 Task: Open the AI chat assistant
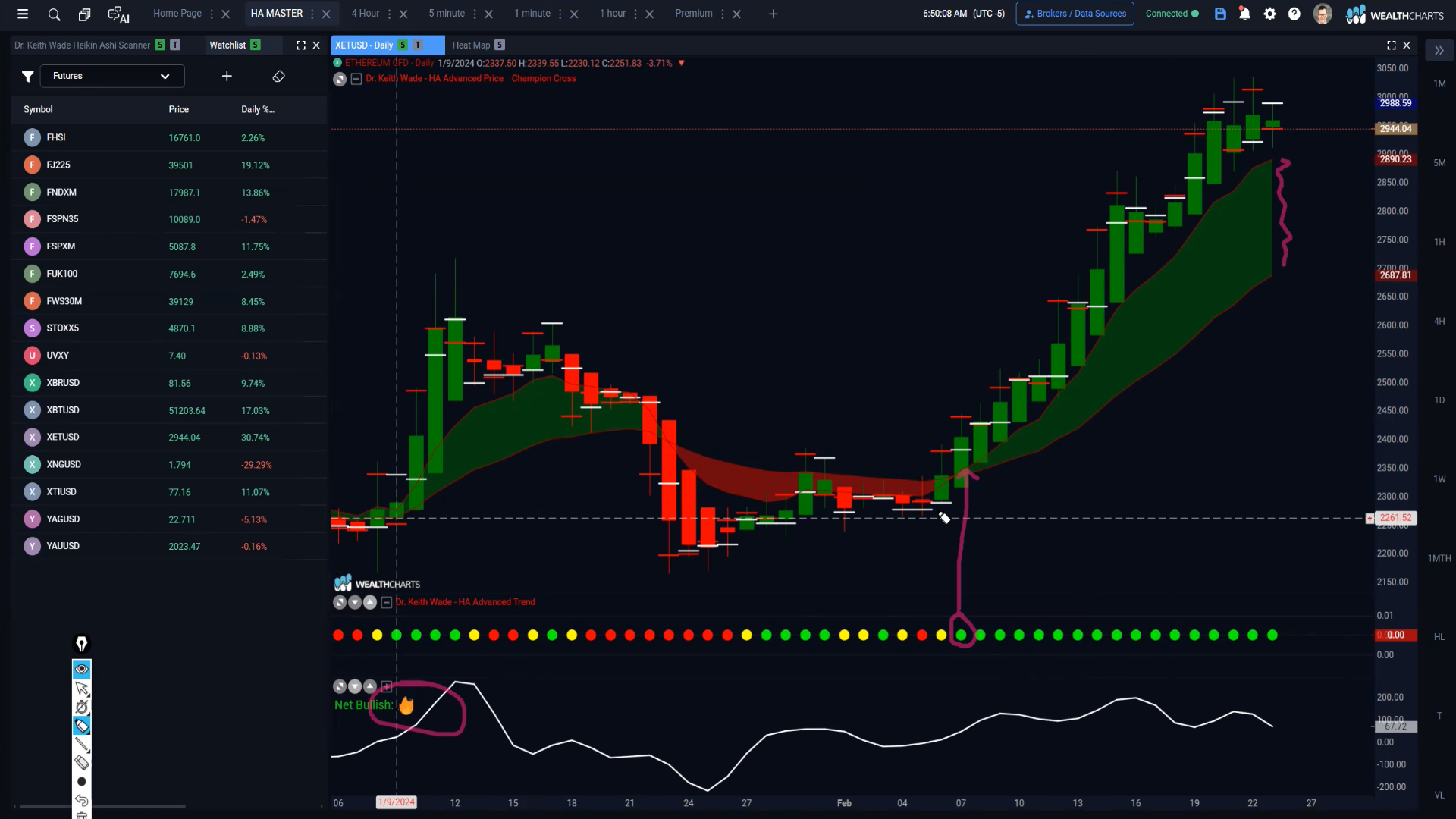[x=118, y=14]
